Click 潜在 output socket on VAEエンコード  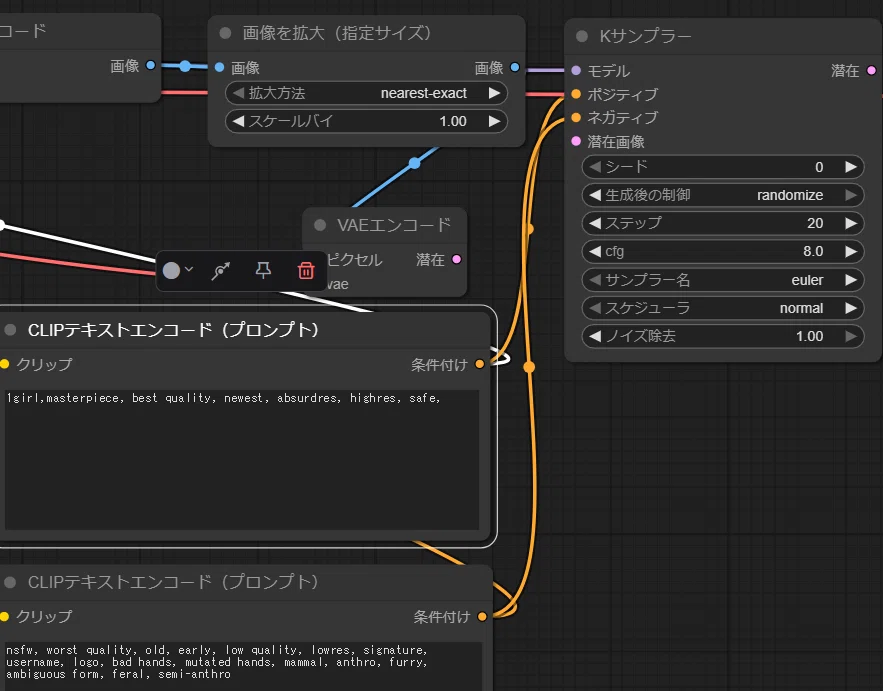(x=457, y=259)
